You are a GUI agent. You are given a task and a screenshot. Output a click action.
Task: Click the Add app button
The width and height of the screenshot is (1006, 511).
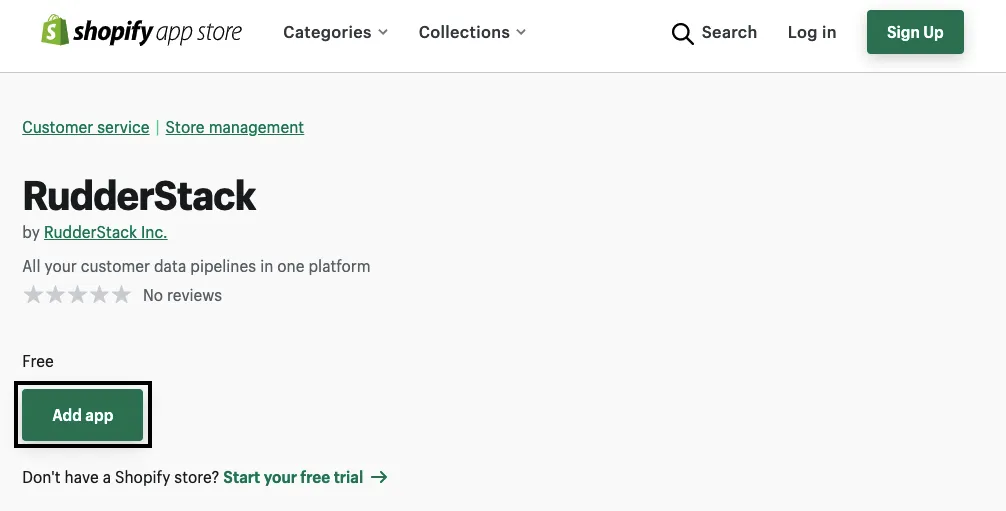pos(83,415)
